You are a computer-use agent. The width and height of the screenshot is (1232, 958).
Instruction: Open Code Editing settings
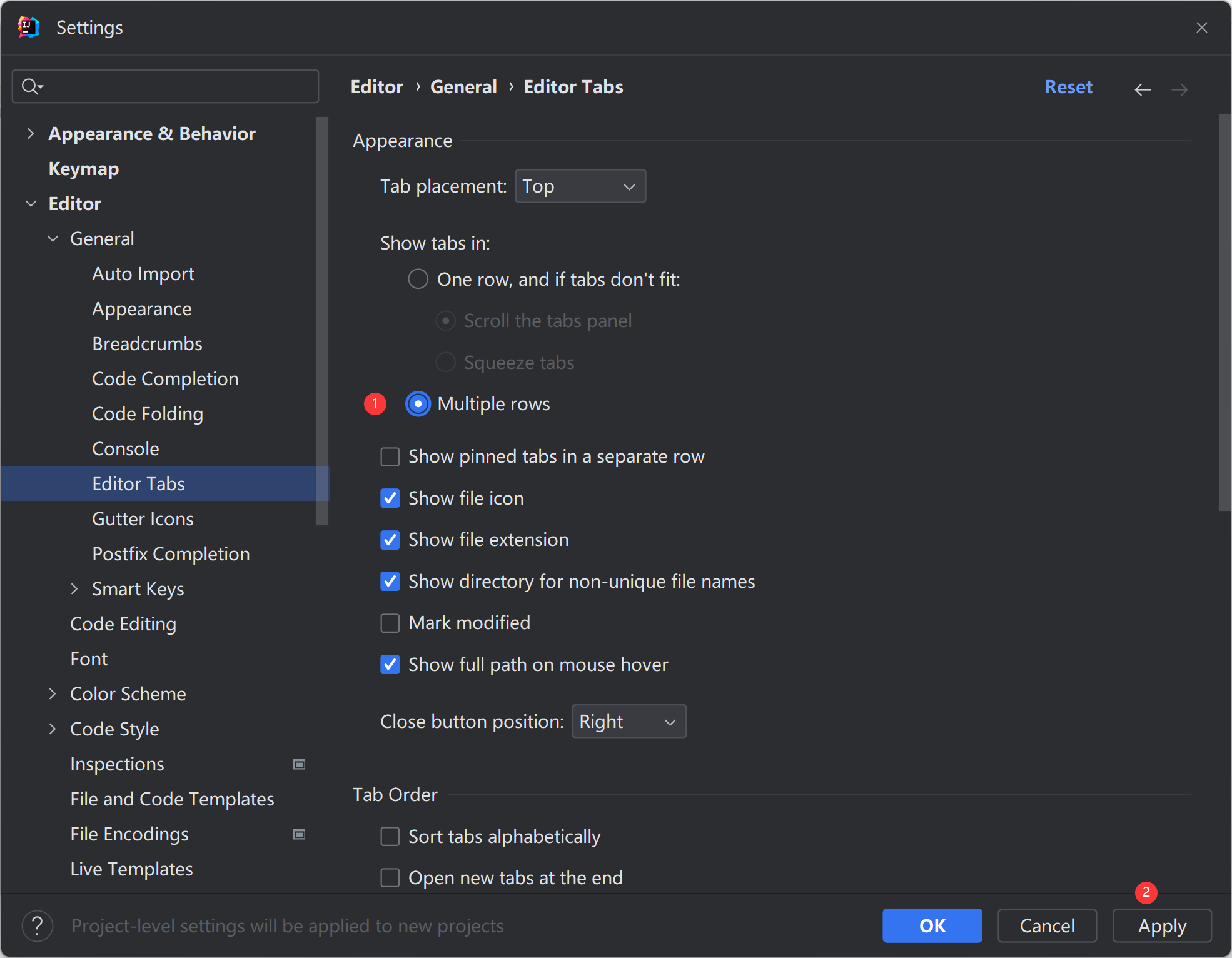click(123, 624)
